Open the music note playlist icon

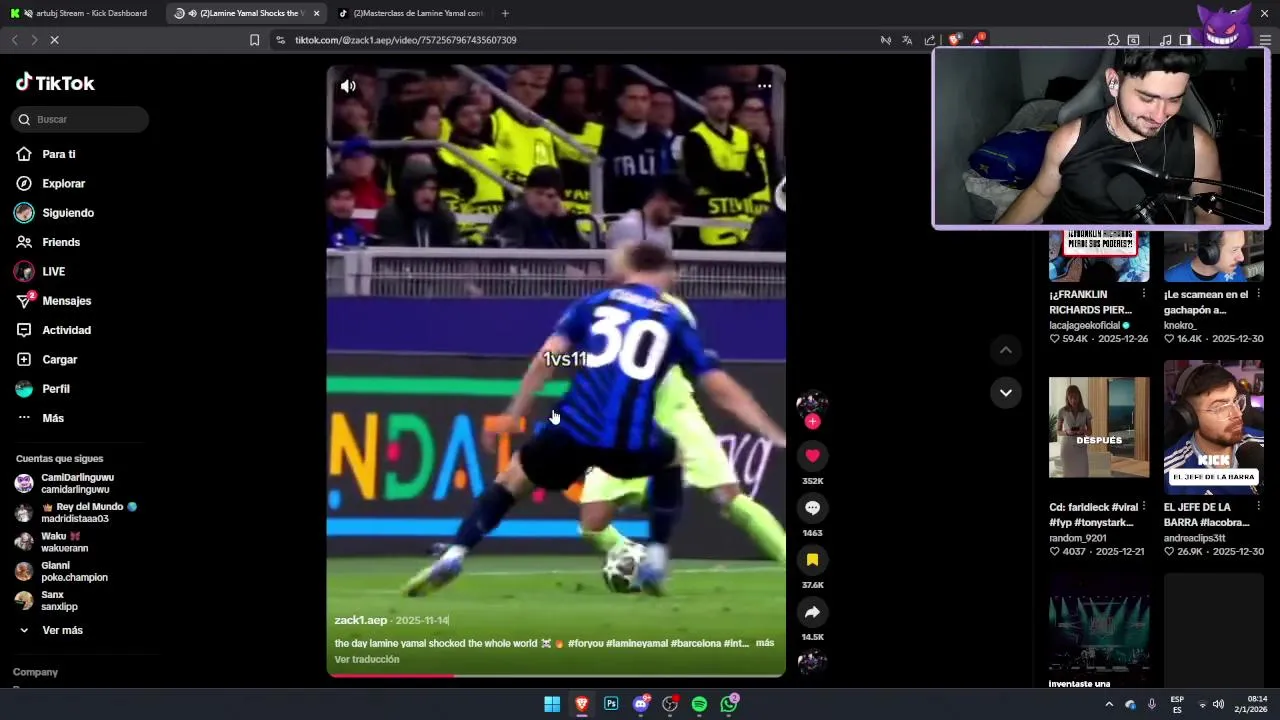pyautogui.click(x=1166, y=40)
